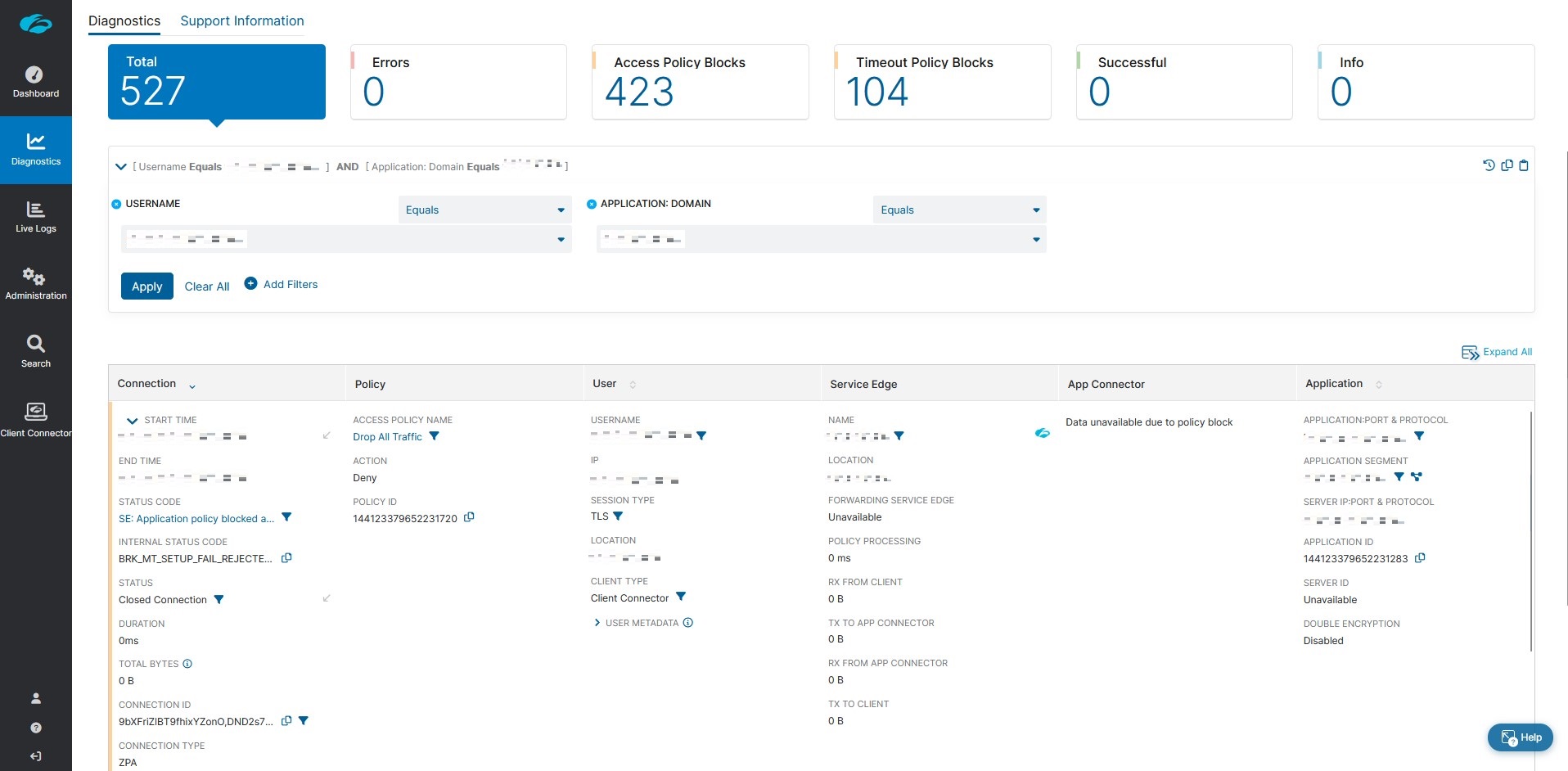Click Add Filters
Image resolution: width=1568 pixels, height=771 pixels.
tap(281, 284)
